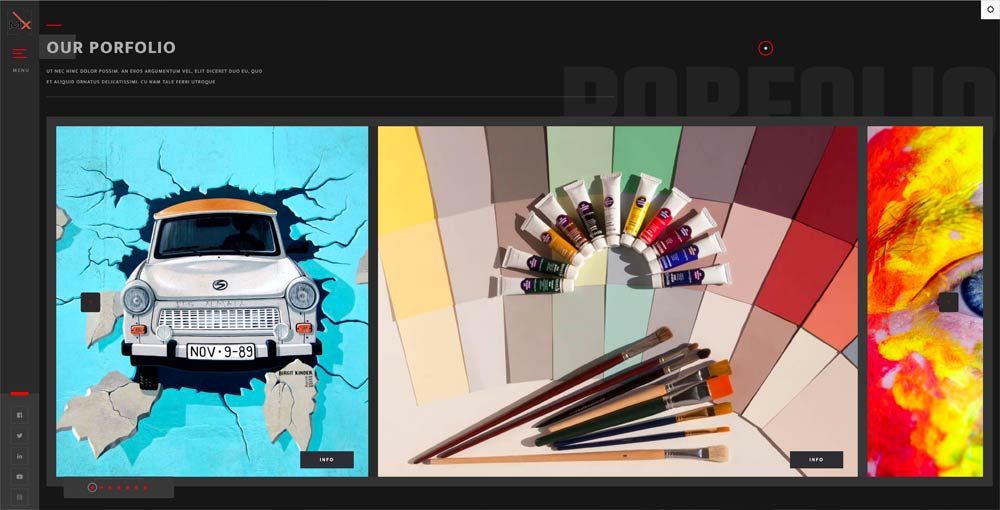Select the first circled pagination dot
Screen dimensions: 1000x510
[92, 487]
